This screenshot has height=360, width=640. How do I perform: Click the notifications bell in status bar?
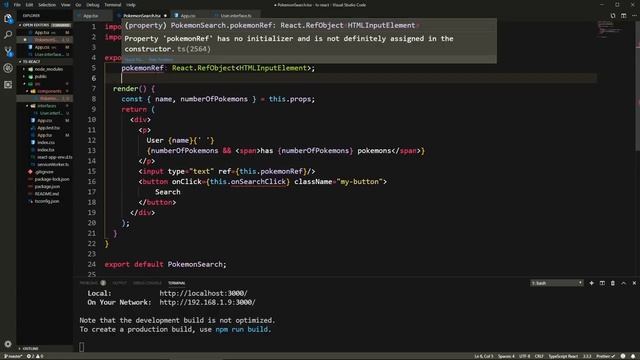pyautogui.click(x=633, y=356)
